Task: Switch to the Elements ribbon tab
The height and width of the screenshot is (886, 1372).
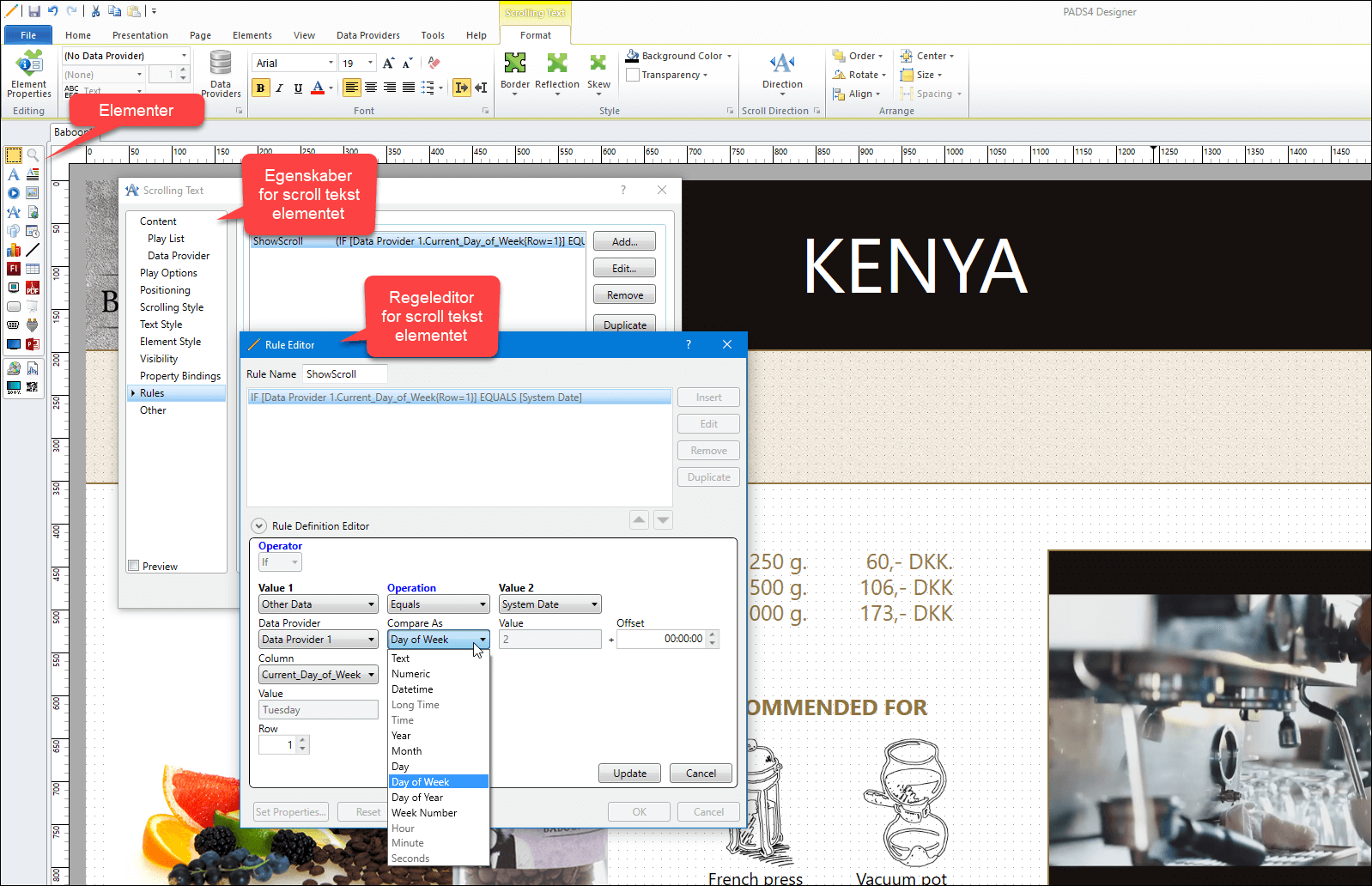Action: [252, 35]
